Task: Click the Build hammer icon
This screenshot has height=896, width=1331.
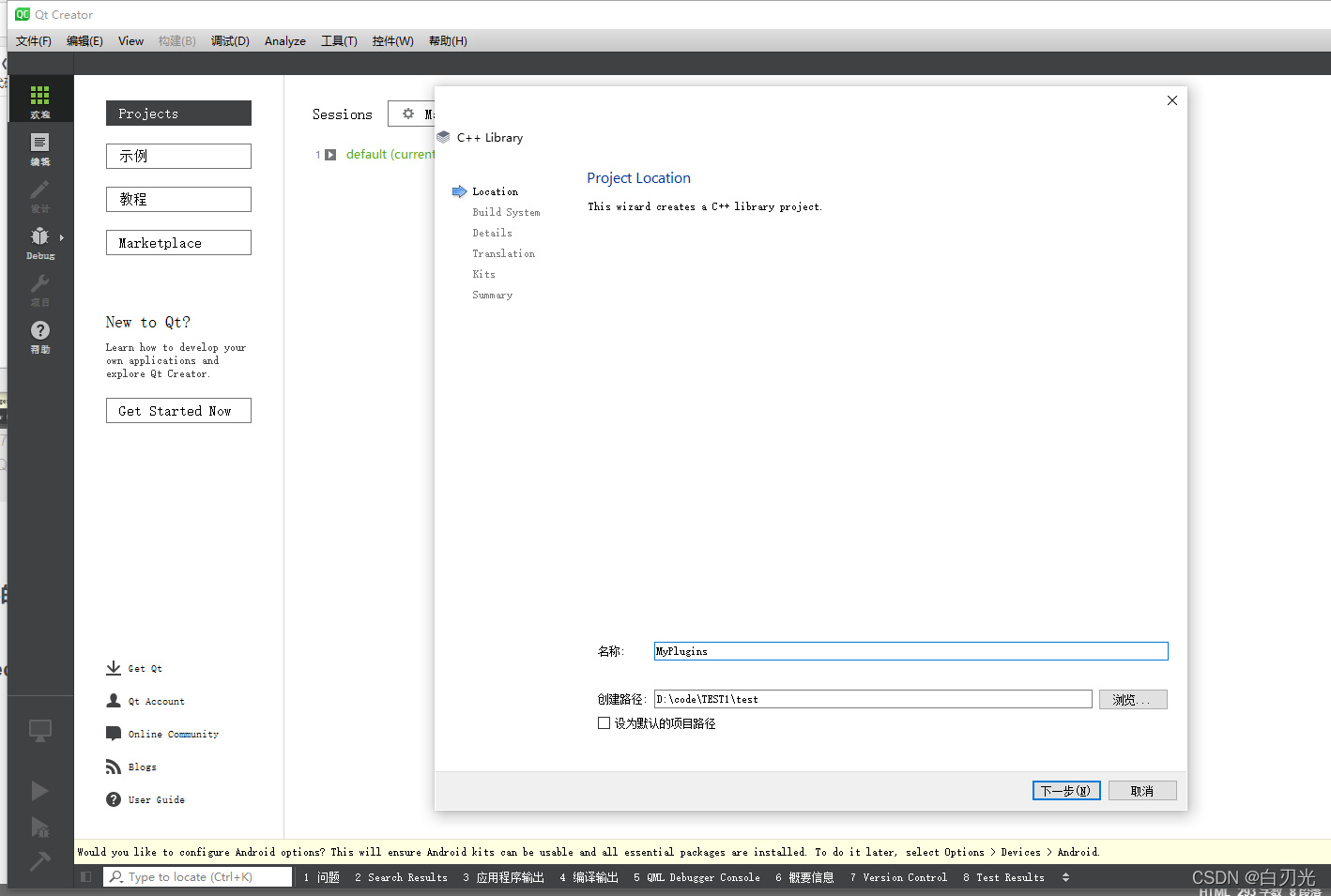Action: 39,860
